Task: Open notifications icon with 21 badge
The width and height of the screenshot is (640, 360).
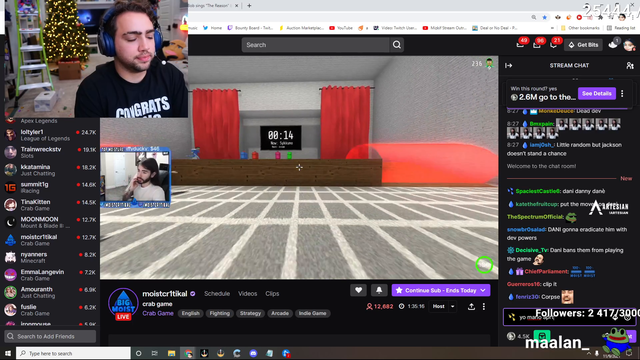Action: pos(553,44)
